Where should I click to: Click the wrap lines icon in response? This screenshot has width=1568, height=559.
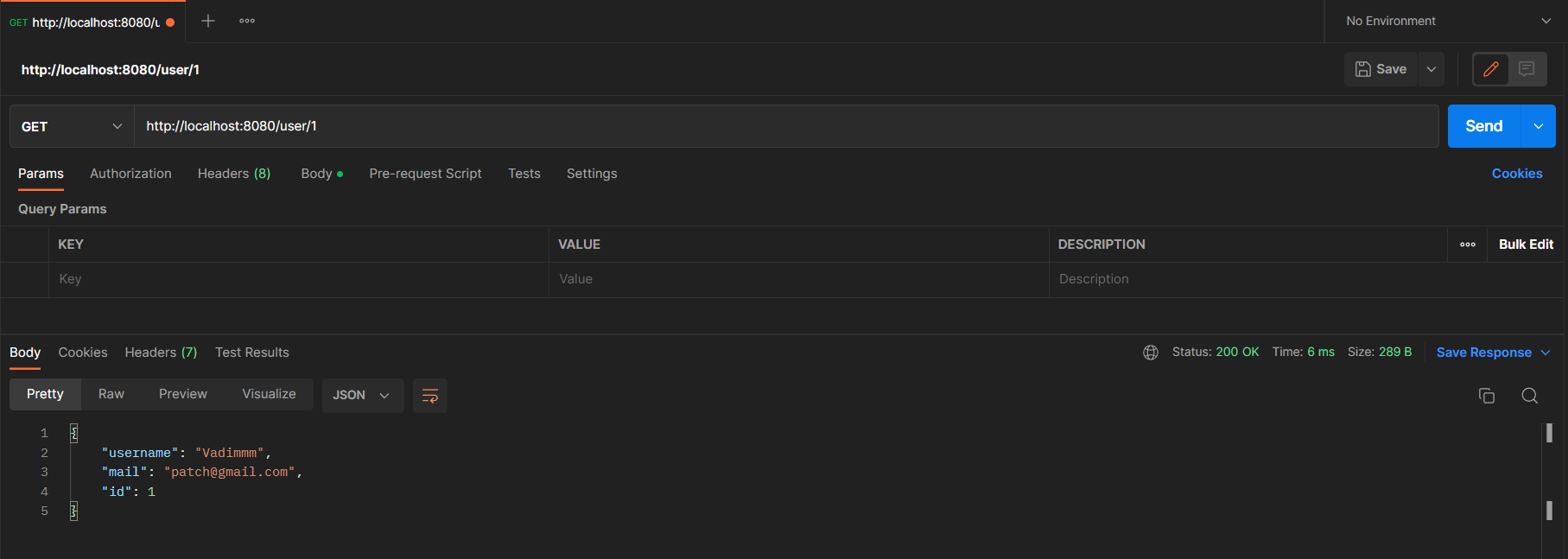[429, 396]
